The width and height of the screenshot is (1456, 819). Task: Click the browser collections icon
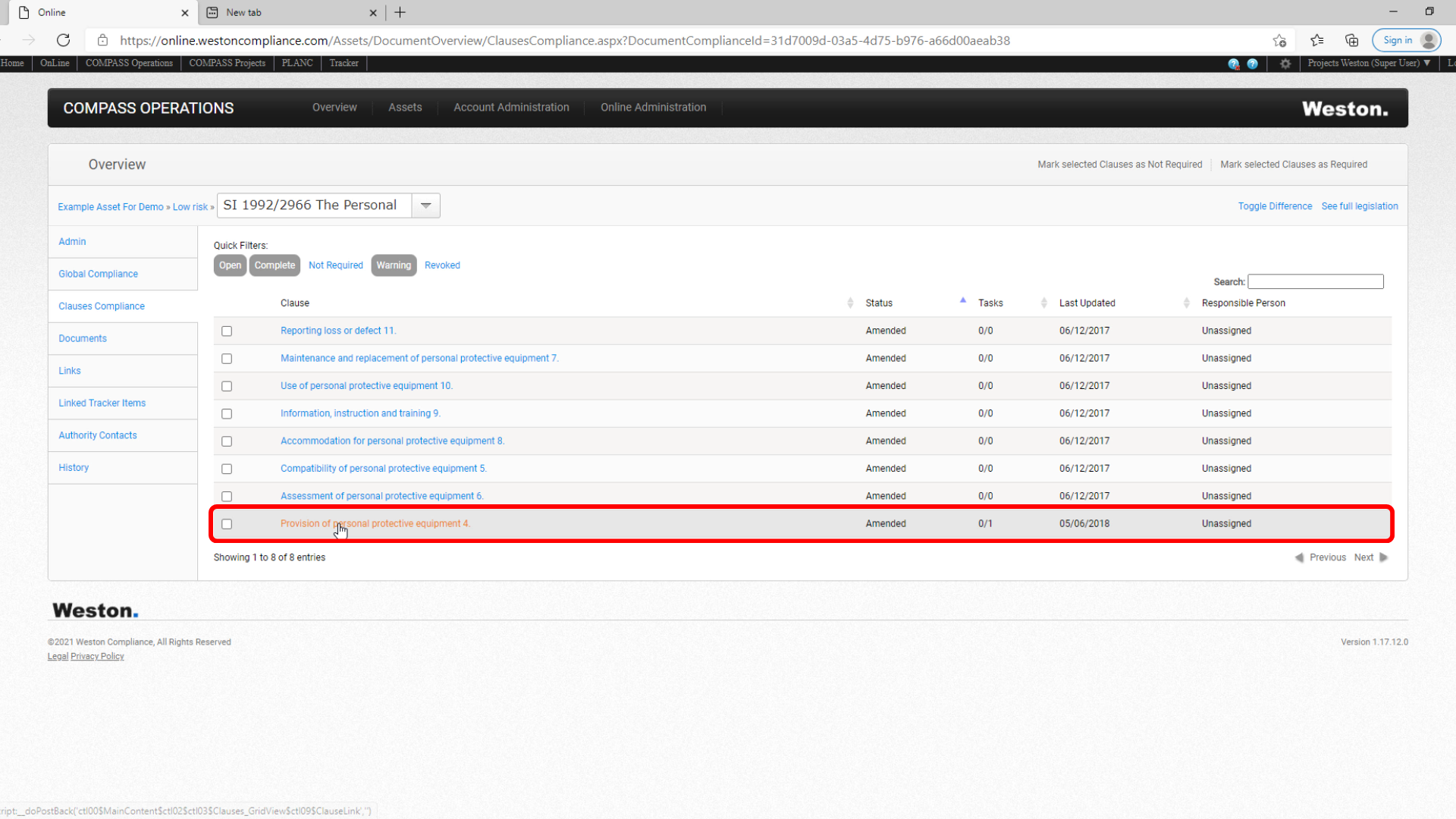[x=1351, y=40]
